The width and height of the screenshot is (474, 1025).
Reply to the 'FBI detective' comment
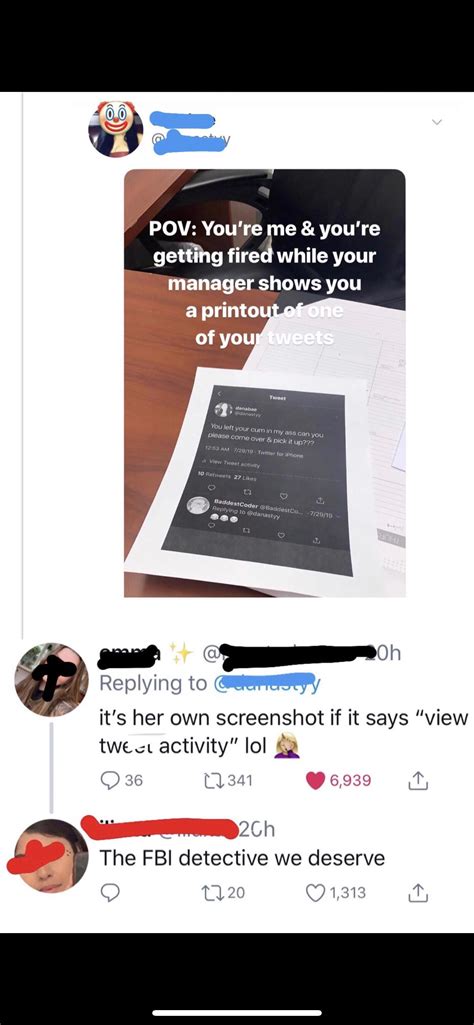click(x=110, y=892)
